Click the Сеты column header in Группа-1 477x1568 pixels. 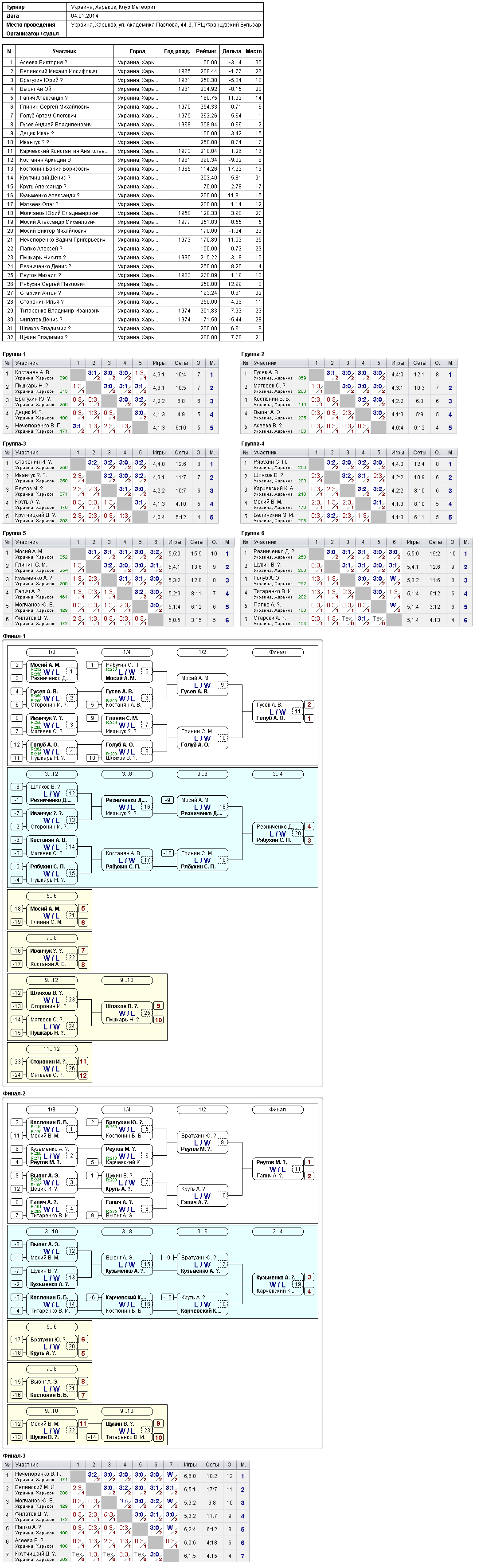coord(181,364)
